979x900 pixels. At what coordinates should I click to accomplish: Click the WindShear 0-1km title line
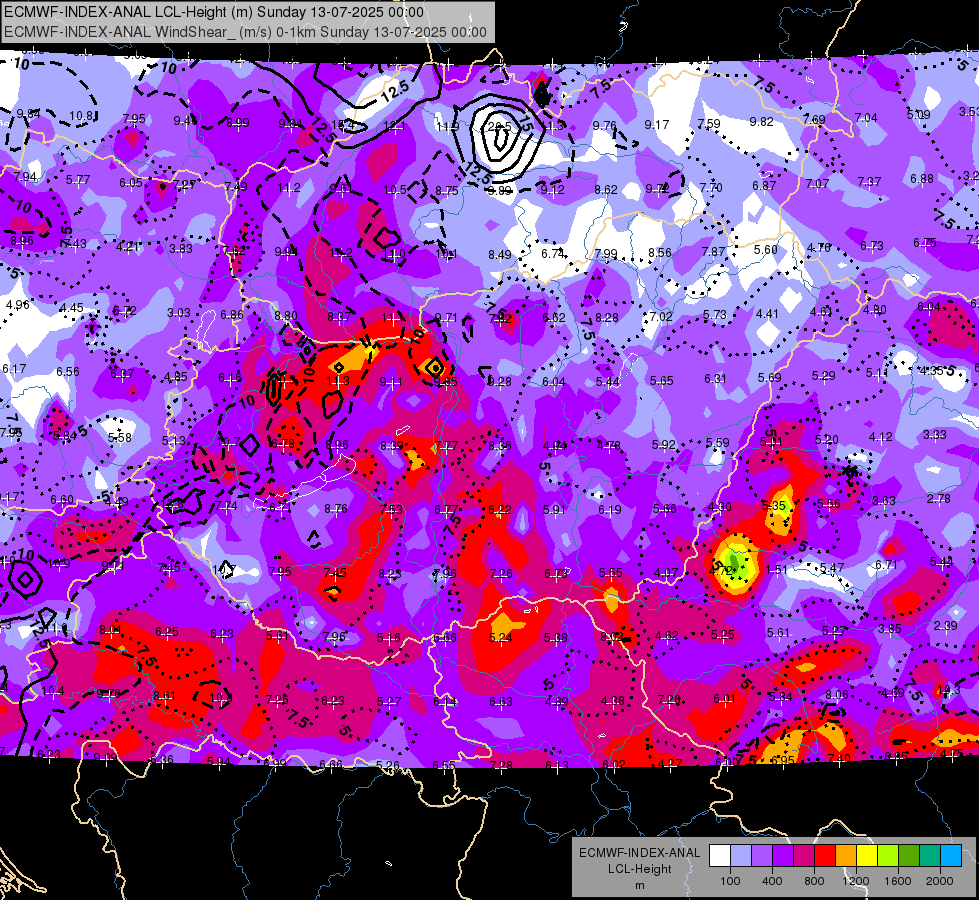[245, 32]
